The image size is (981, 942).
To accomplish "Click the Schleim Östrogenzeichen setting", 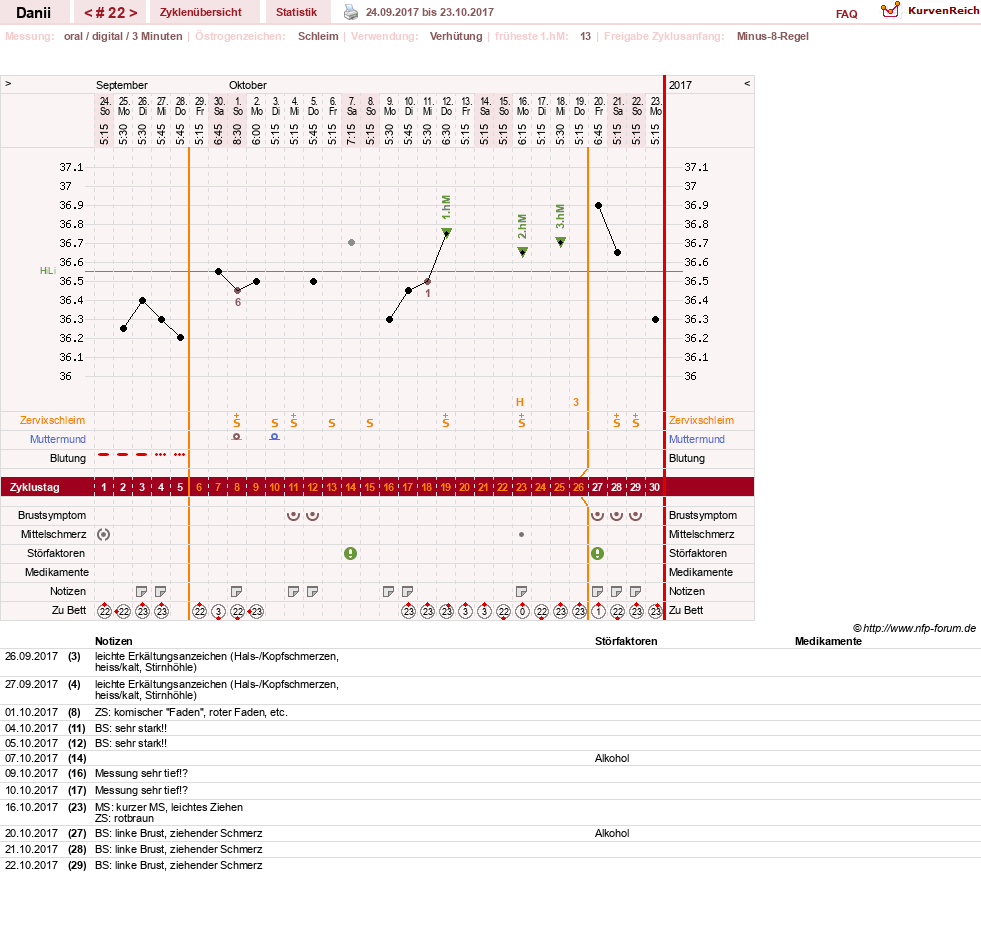I will tap(318, 36).
